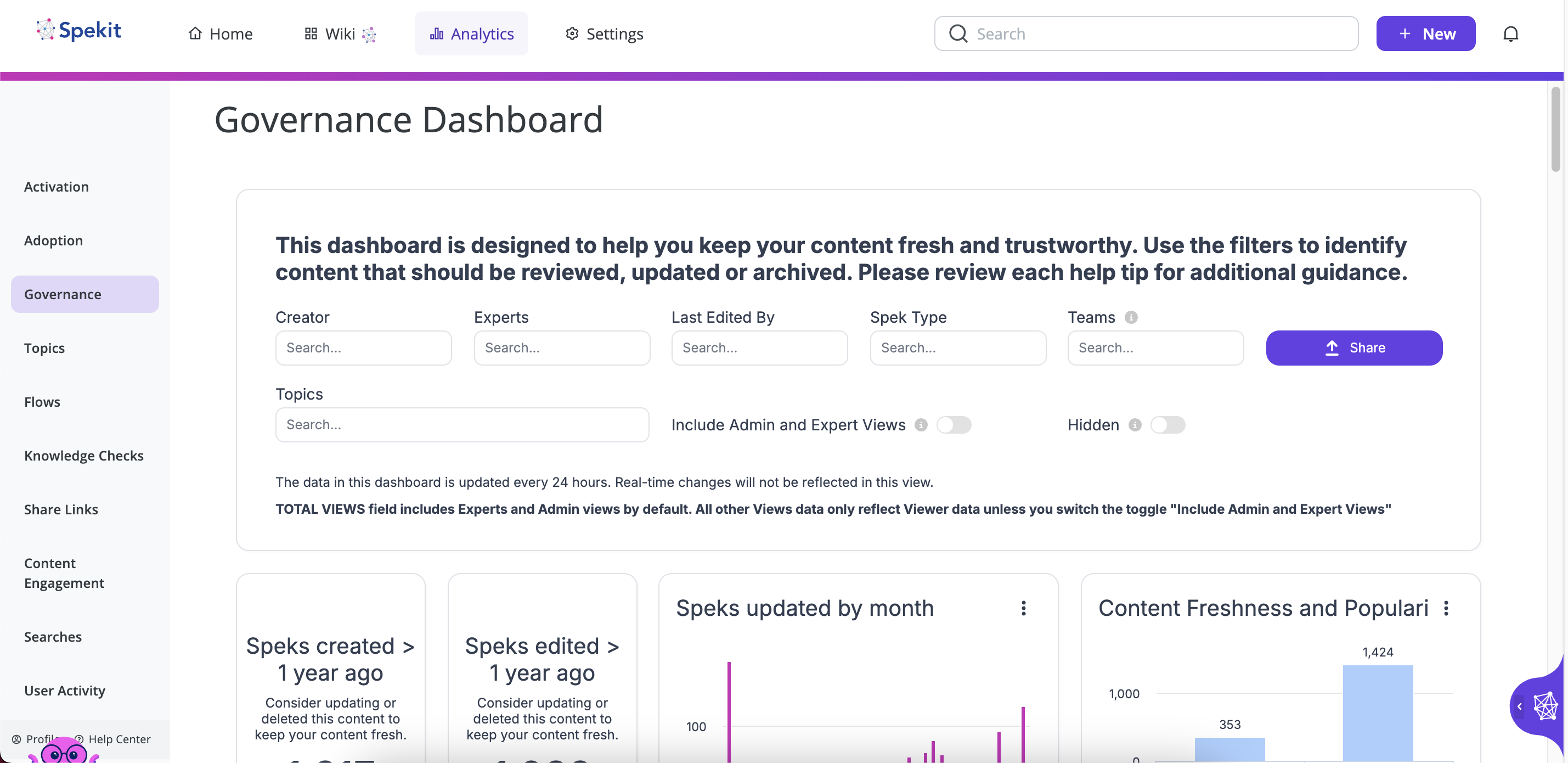Open the Settings tab

pyautogui.click(x=604, y=33)
